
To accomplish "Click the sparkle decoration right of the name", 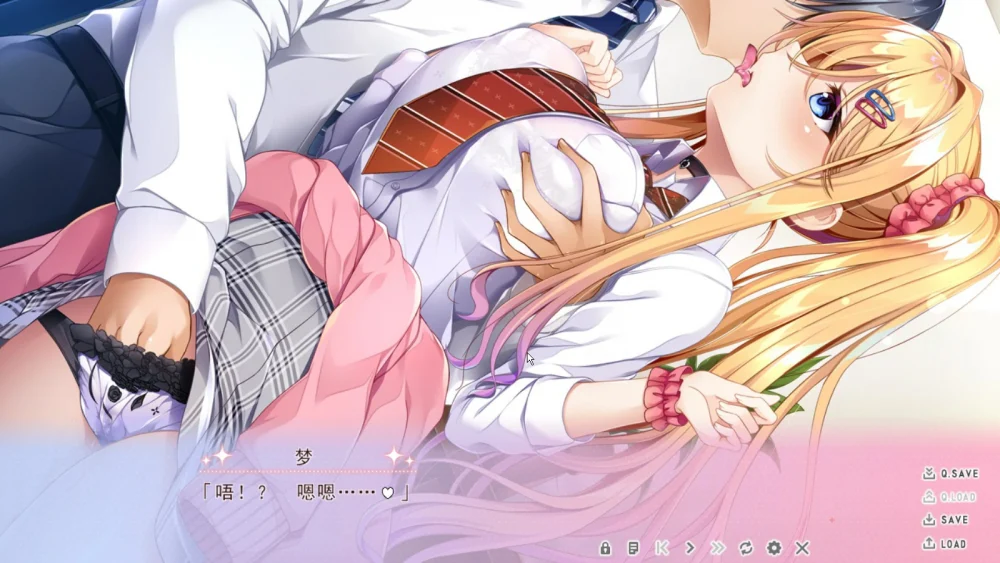I will tap(398, 457).
